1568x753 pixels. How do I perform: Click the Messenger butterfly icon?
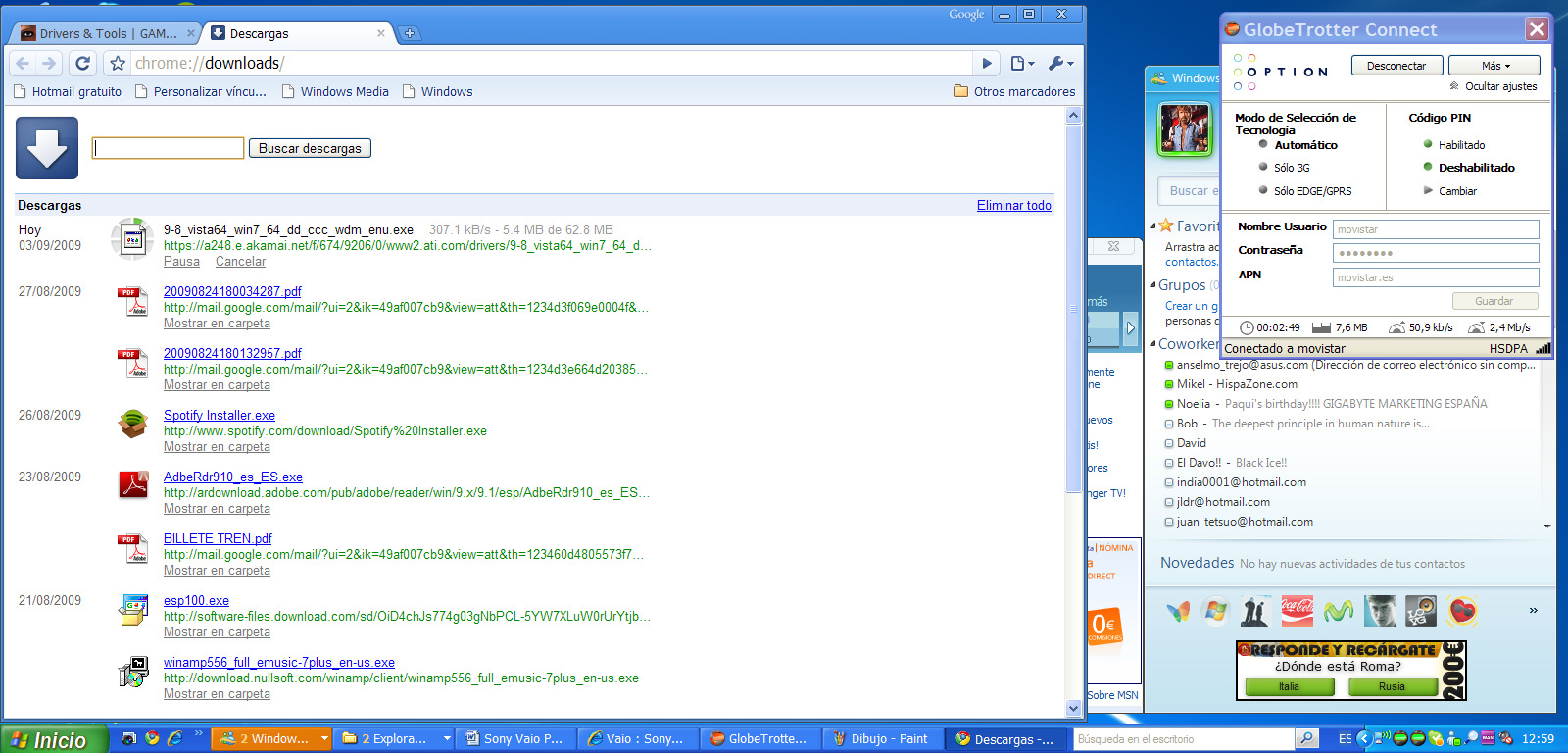point(1177,612)
